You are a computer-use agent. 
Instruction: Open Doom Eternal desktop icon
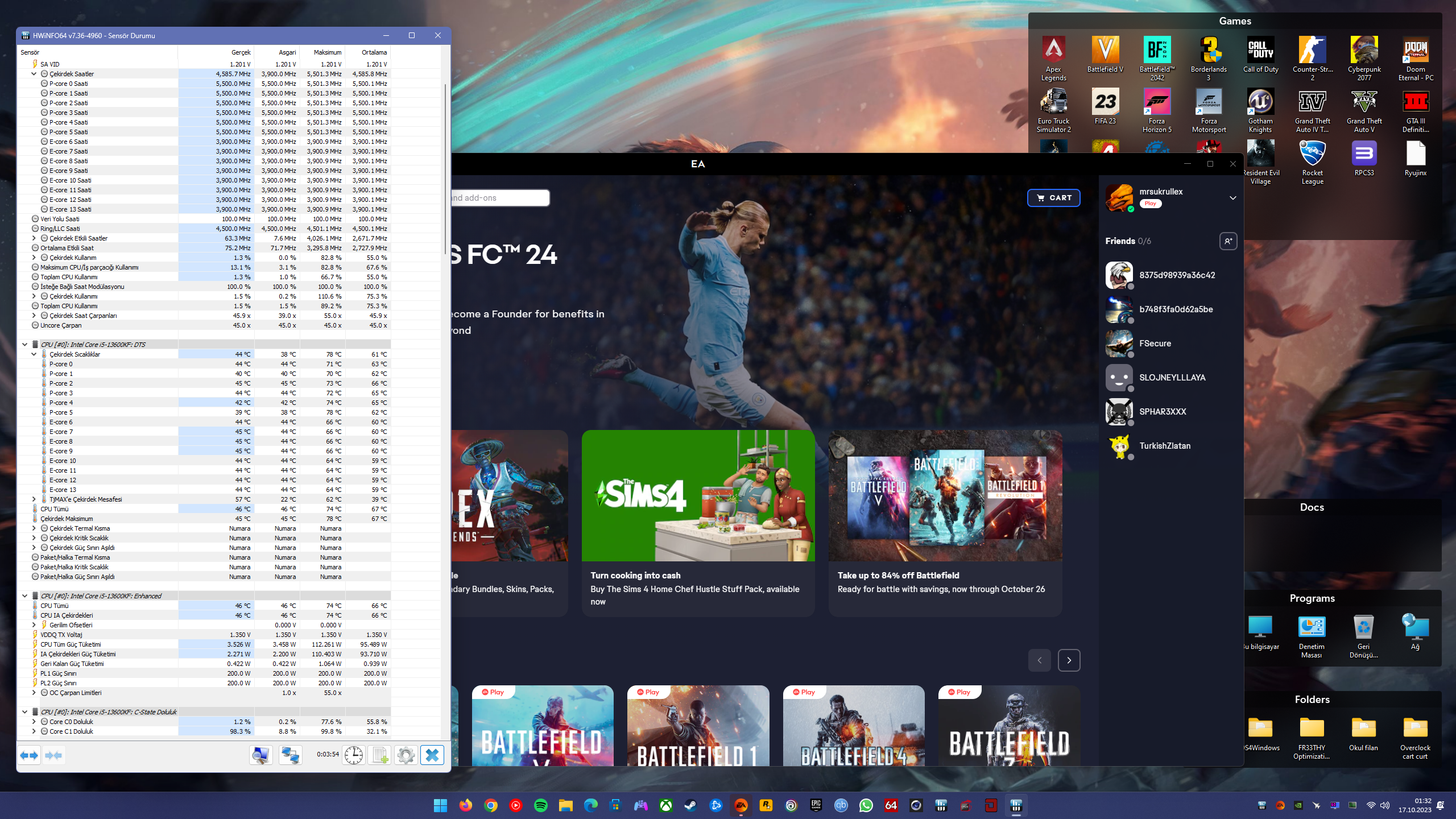1416,59
